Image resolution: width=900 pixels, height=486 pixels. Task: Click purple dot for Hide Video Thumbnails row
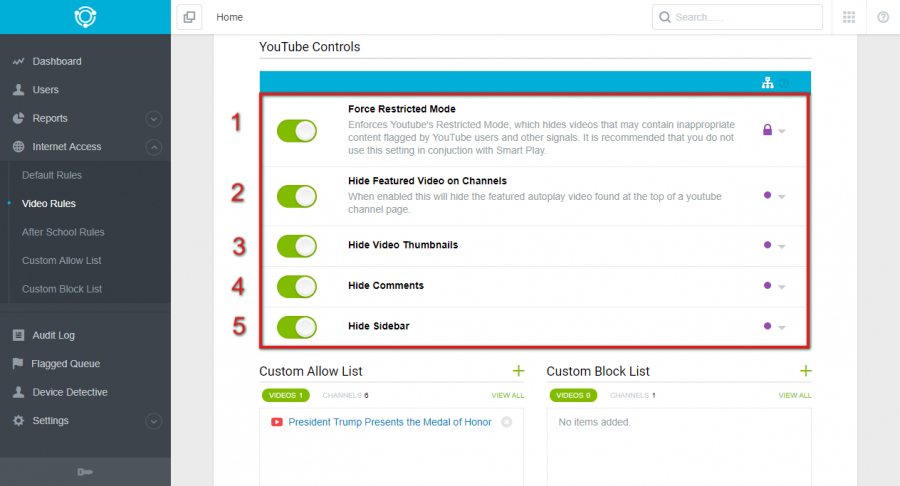click(x=767, y=245)
